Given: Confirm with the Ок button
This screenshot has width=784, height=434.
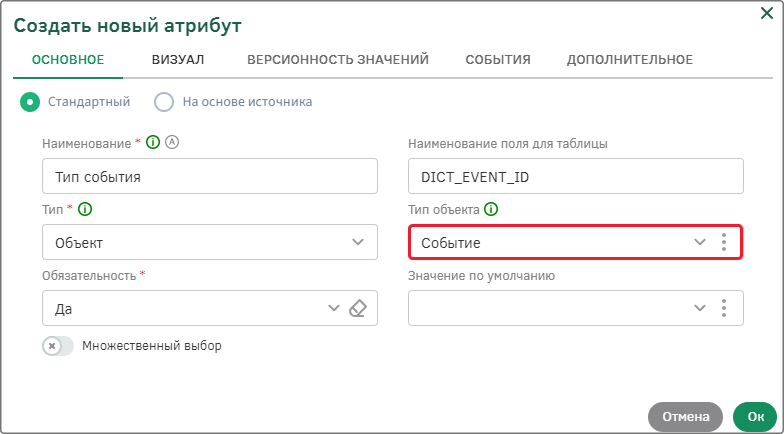Looking at the screenshot, I should [x=756, y=417].
